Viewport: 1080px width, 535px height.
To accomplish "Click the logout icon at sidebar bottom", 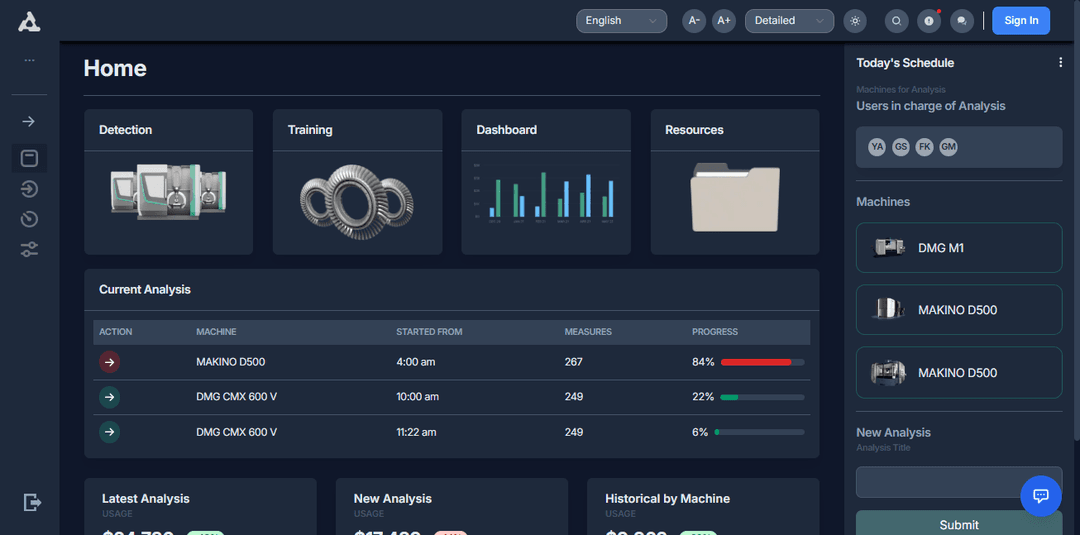I will (x=32, y=503).
